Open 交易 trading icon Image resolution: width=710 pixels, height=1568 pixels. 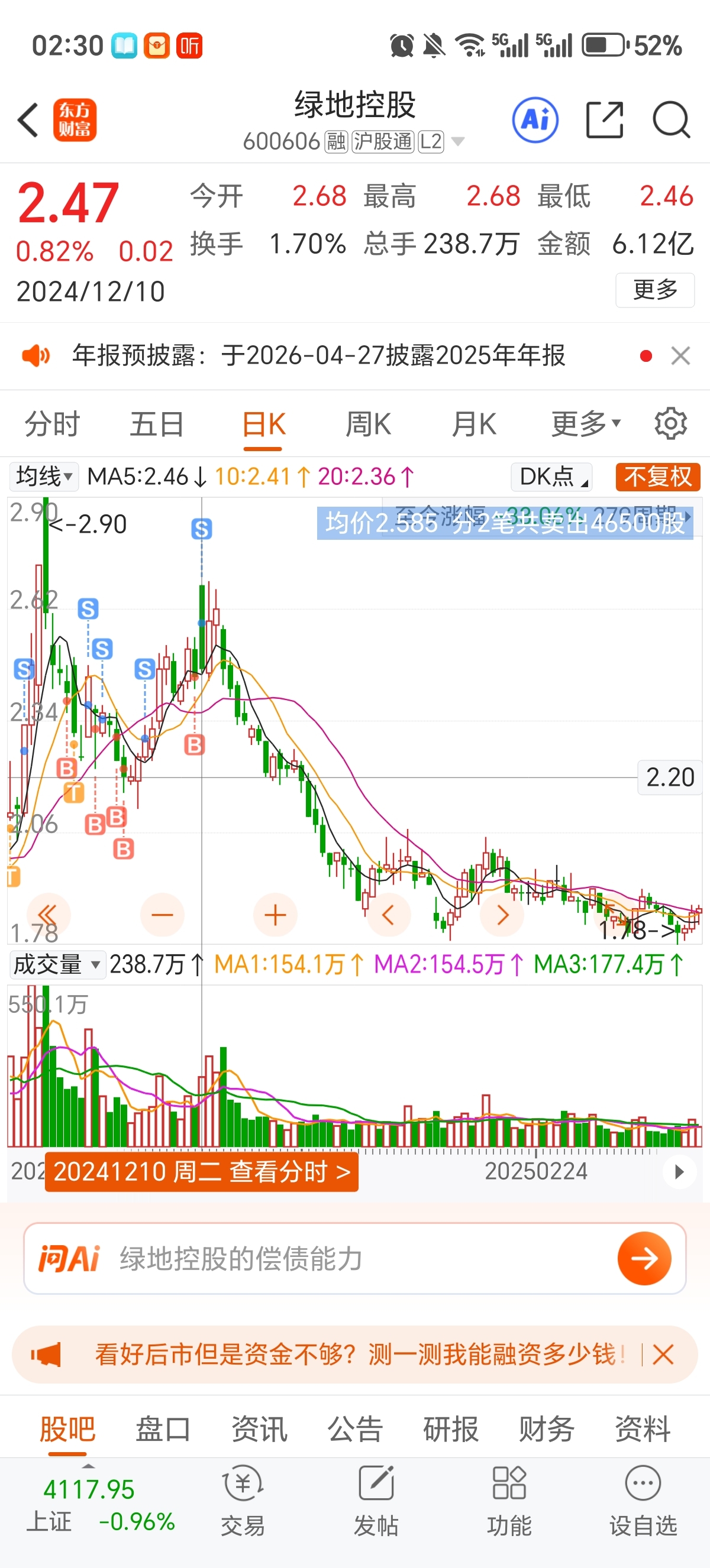coord(243,1501)
